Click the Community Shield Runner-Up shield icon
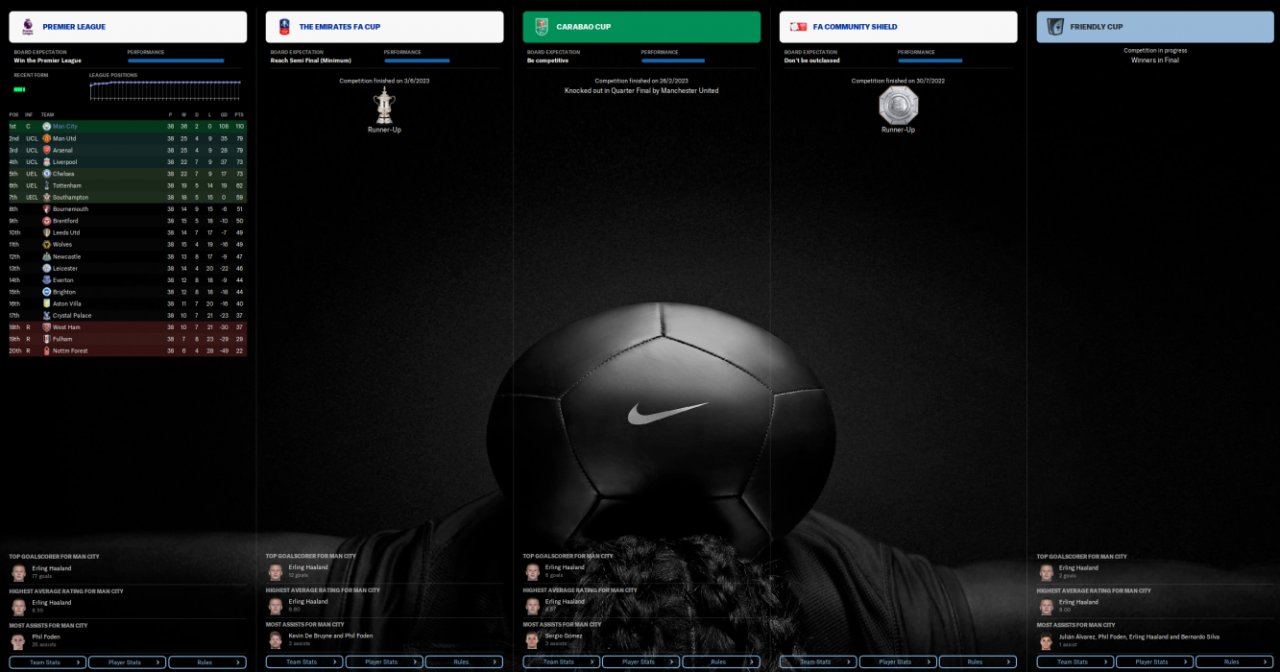Screen dimensions: 1280x672 tap(898, 105)
